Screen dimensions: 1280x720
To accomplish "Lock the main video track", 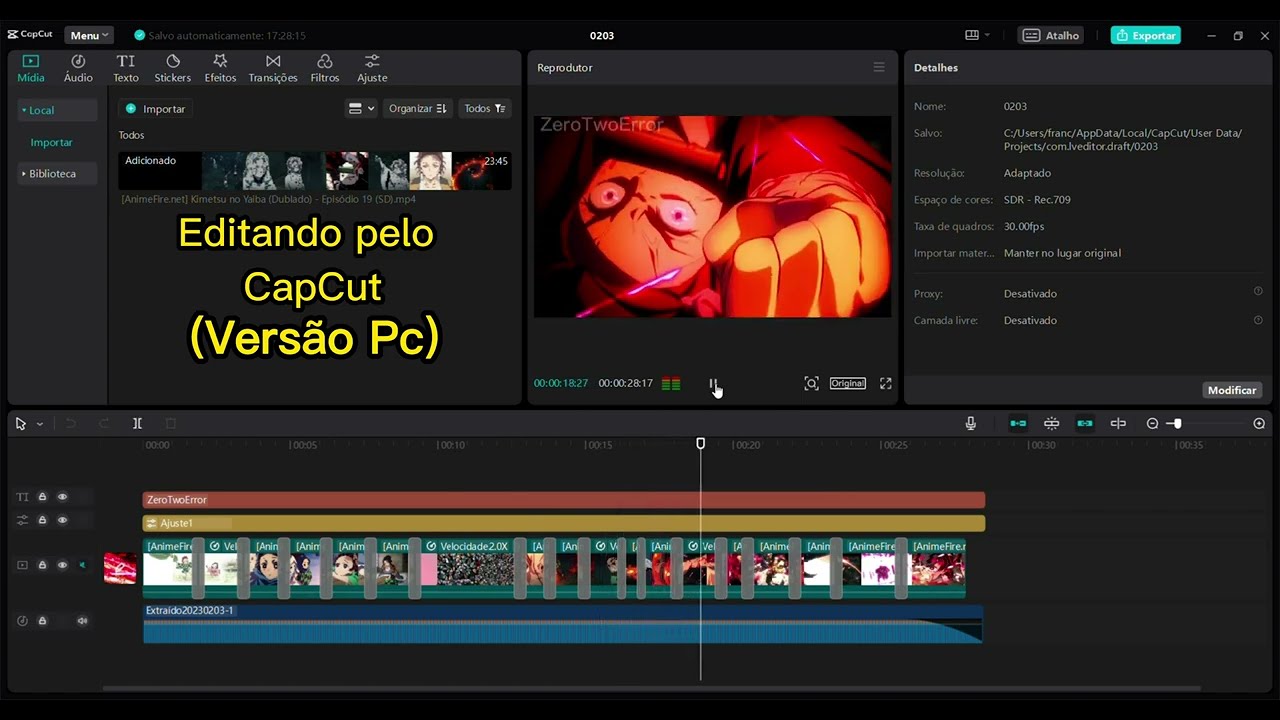I will (x=42, y=565).
